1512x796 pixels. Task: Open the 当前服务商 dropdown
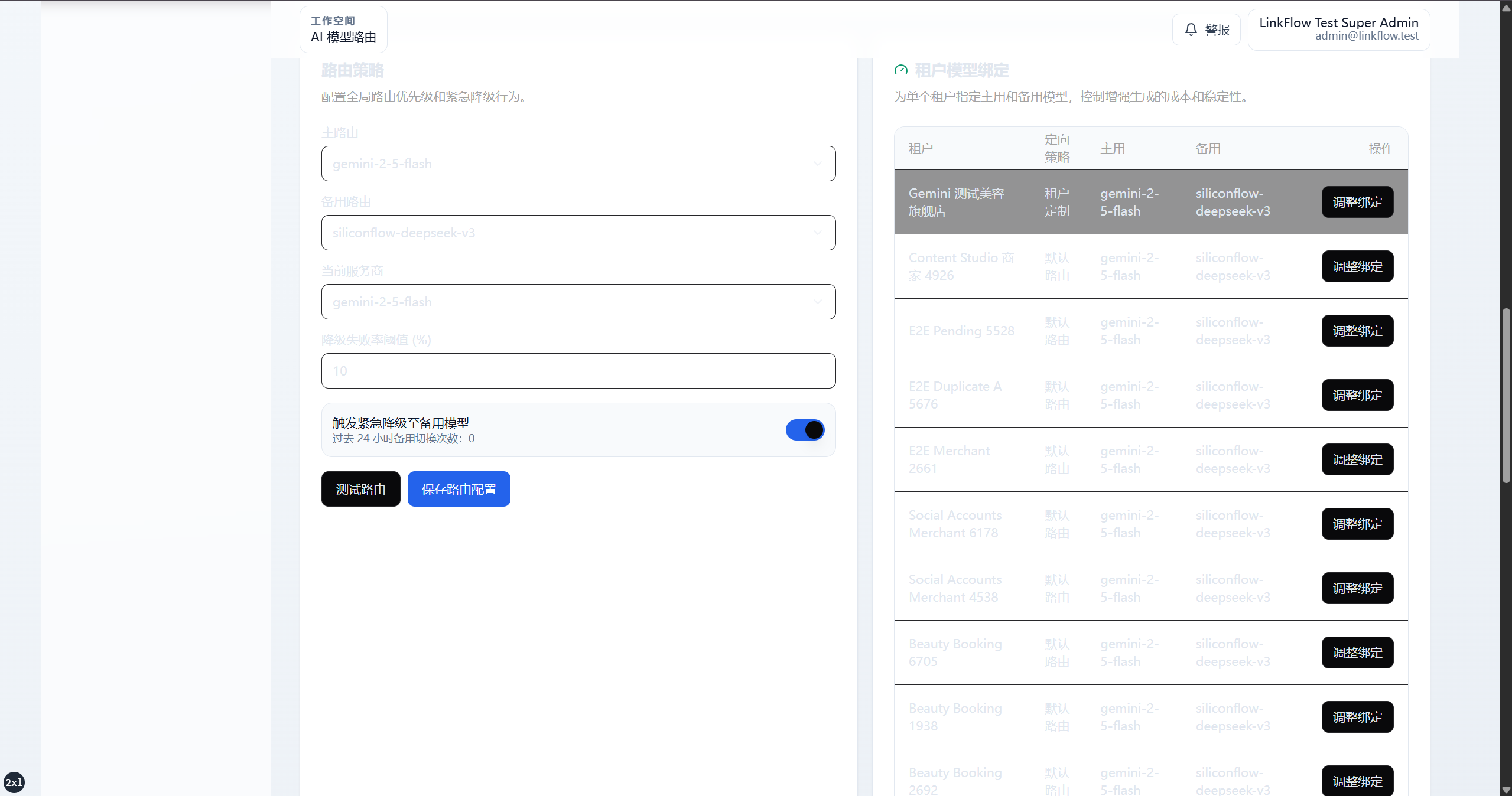578,302
